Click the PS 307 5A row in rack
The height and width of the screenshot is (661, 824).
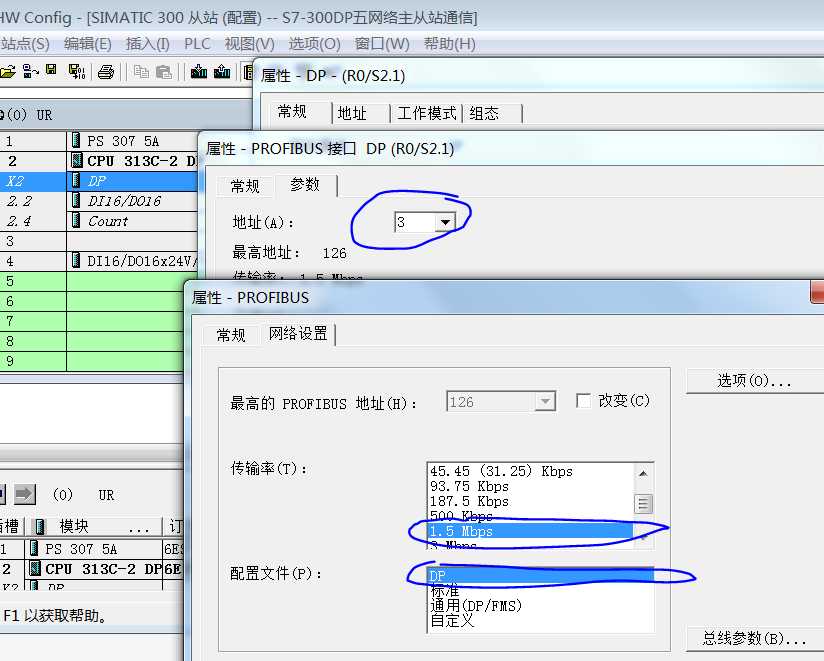coord(99,141)
